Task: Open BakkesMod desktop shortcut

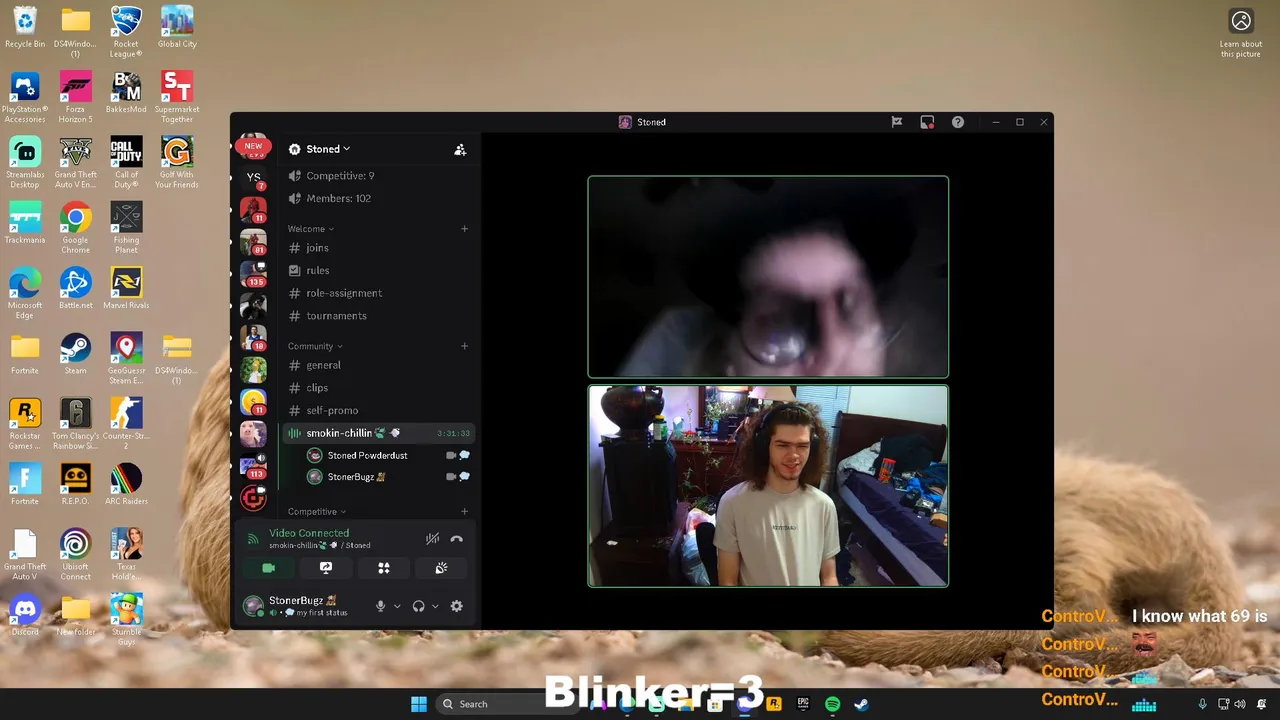Action: coord(126,93)
